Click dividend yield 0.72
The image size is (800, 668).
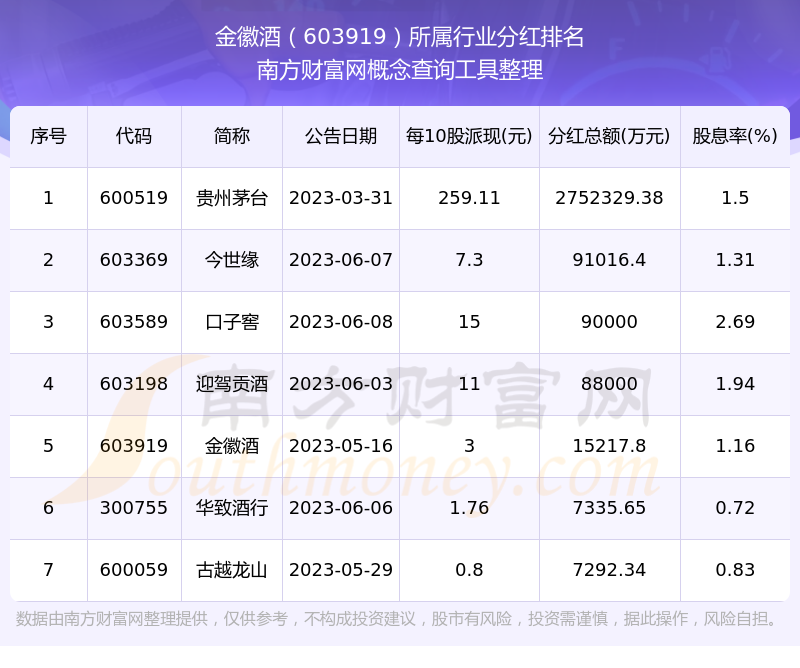pyautogui.click(x=735, y=508)
